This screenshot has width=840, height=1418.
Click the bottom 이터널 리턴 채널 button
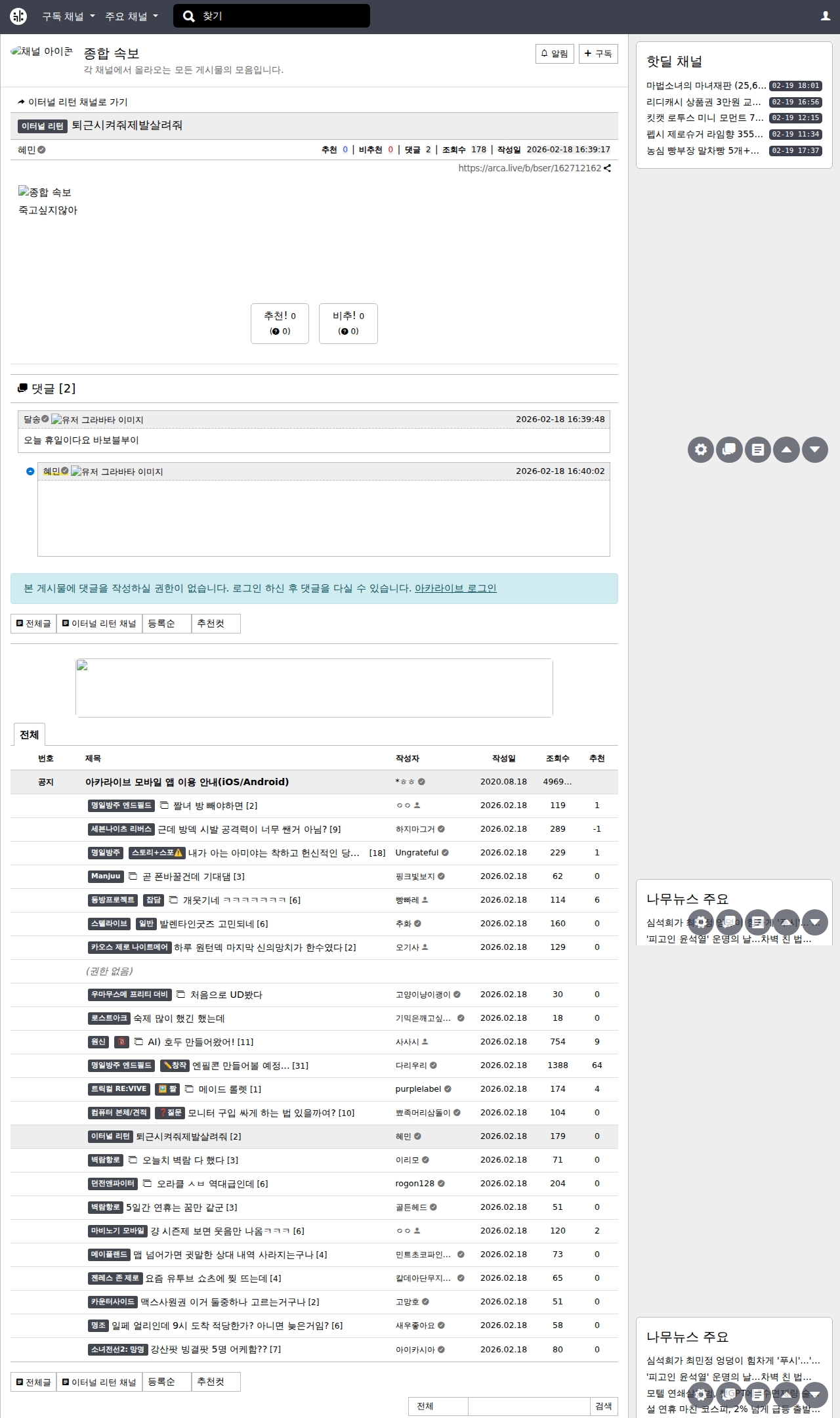(99, 1382)
